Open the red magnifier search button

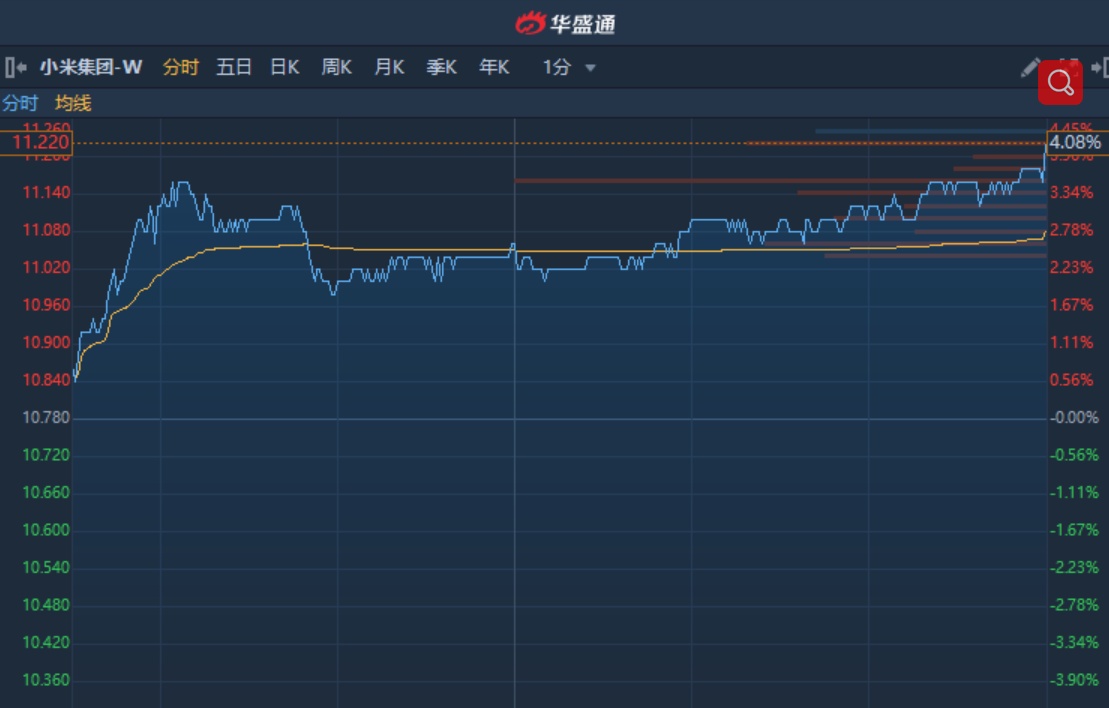(1060, 83)
